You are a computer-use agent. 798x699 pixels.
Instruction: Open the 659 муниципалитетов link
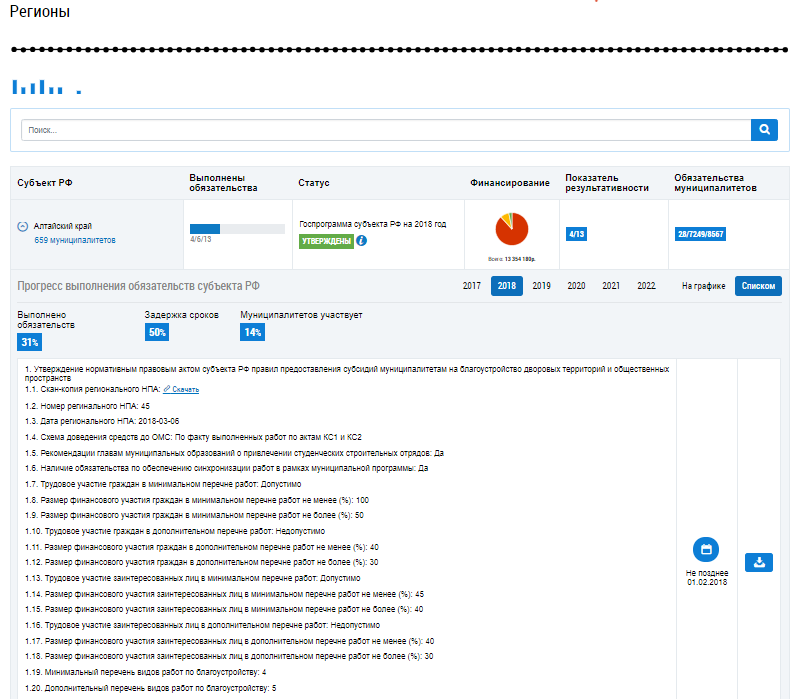75,241
